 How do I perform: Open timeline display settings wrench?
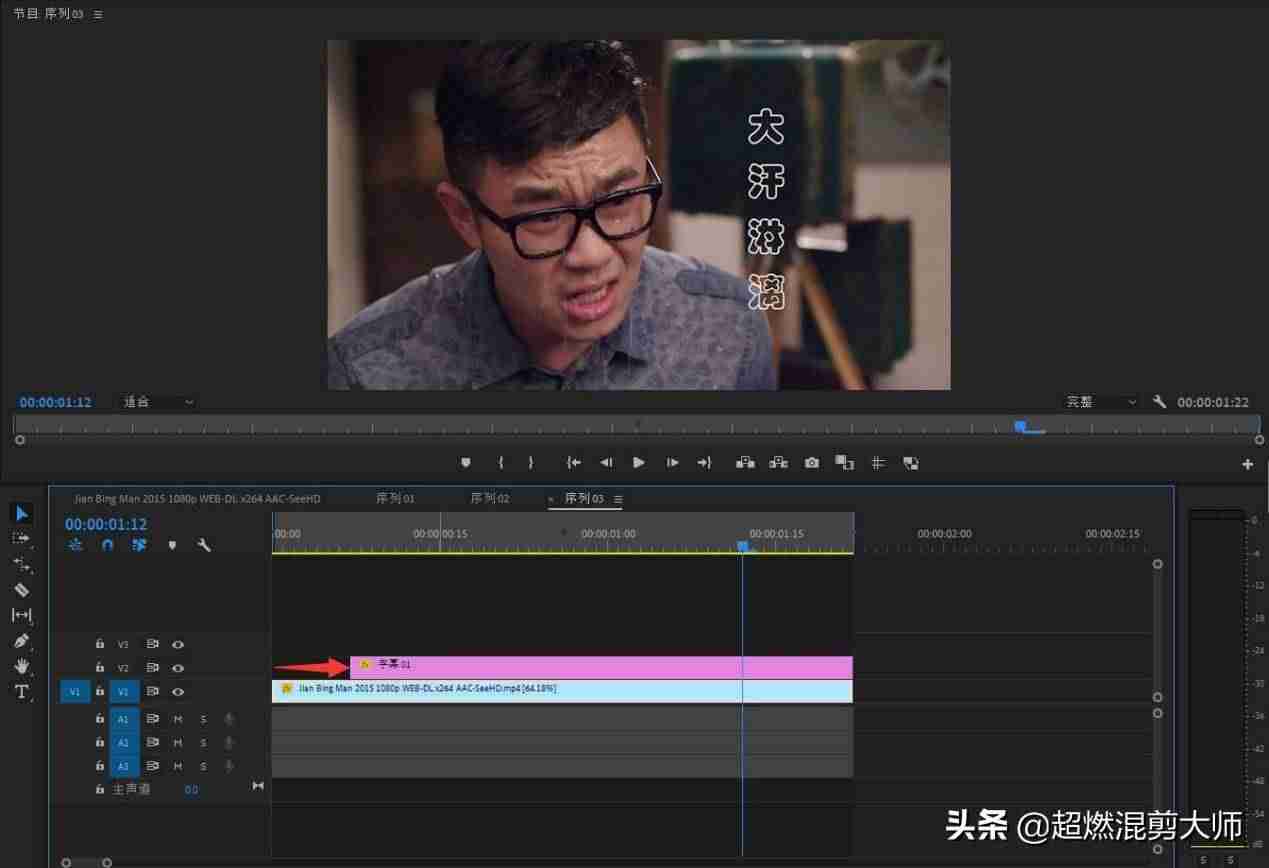point(204,545)
